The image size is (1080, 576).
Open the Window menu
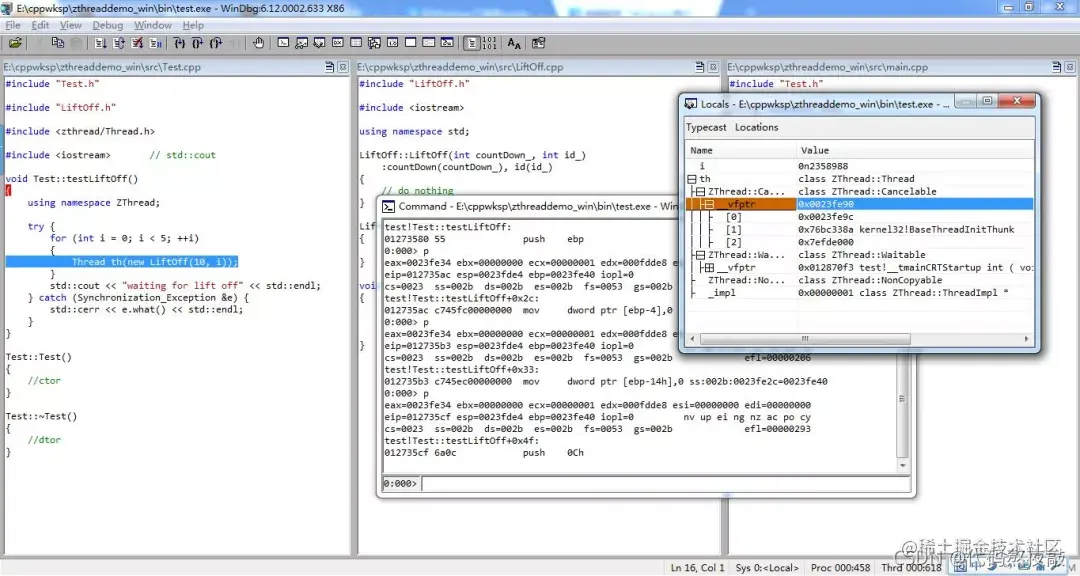tap(153, 25)
